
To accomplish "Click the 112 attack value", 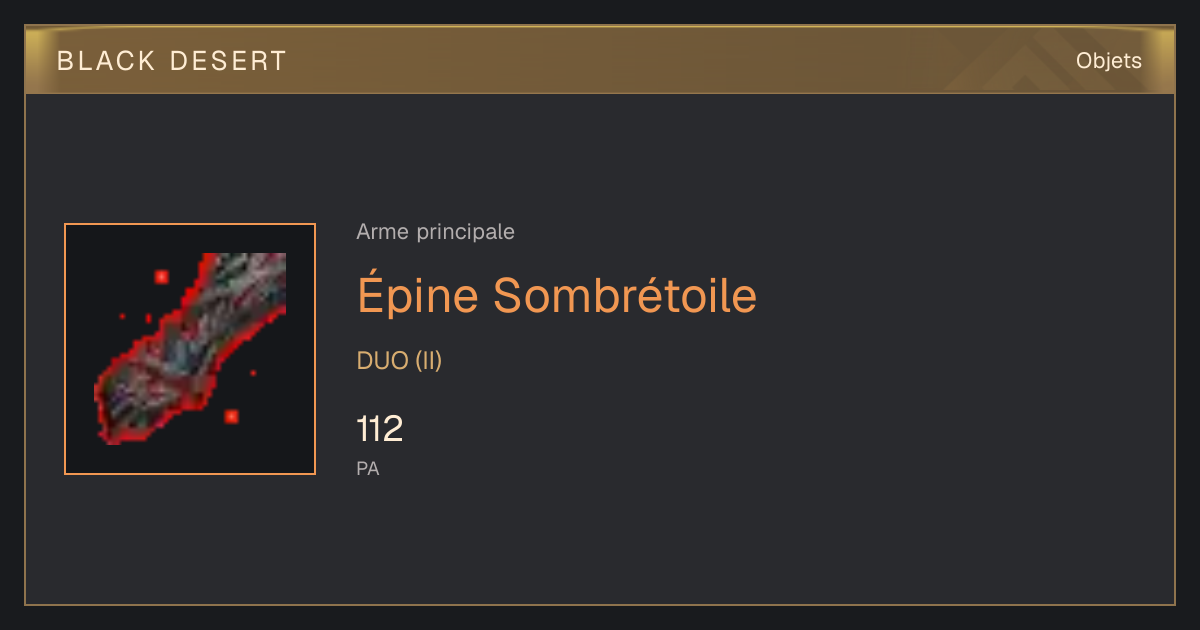I will point(379,429).
